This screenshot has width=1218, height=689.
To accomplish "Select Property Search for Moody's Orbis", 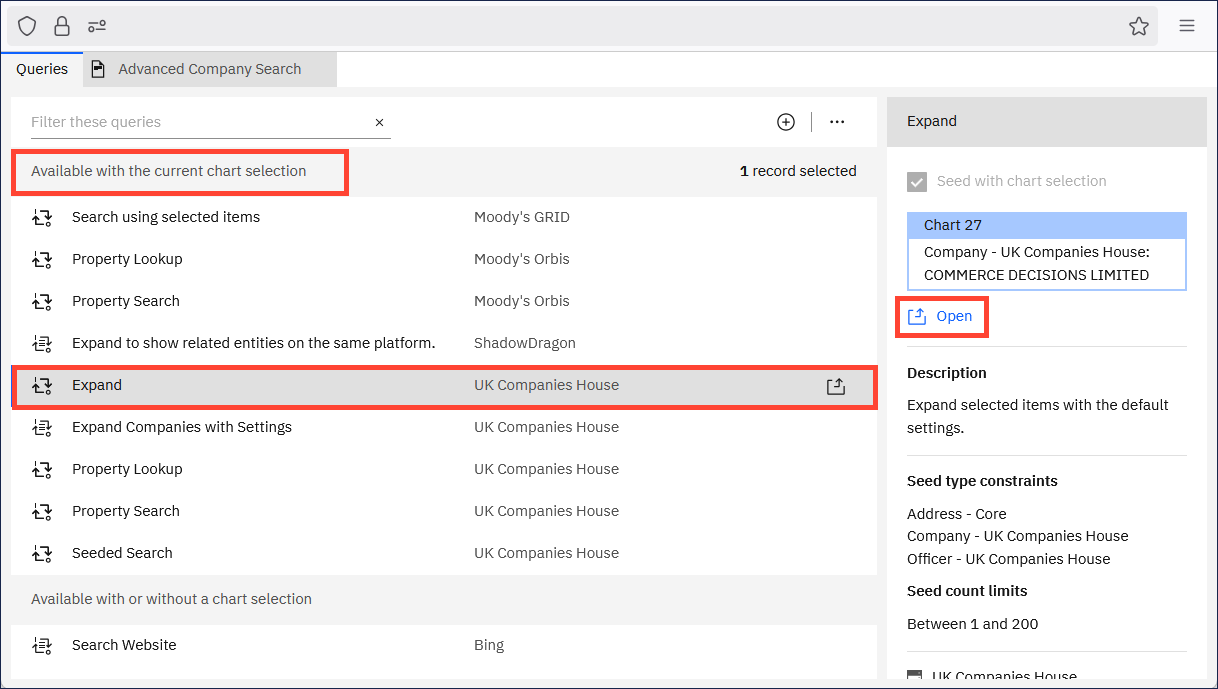I will pyautogui.click(x=444, y=301).
